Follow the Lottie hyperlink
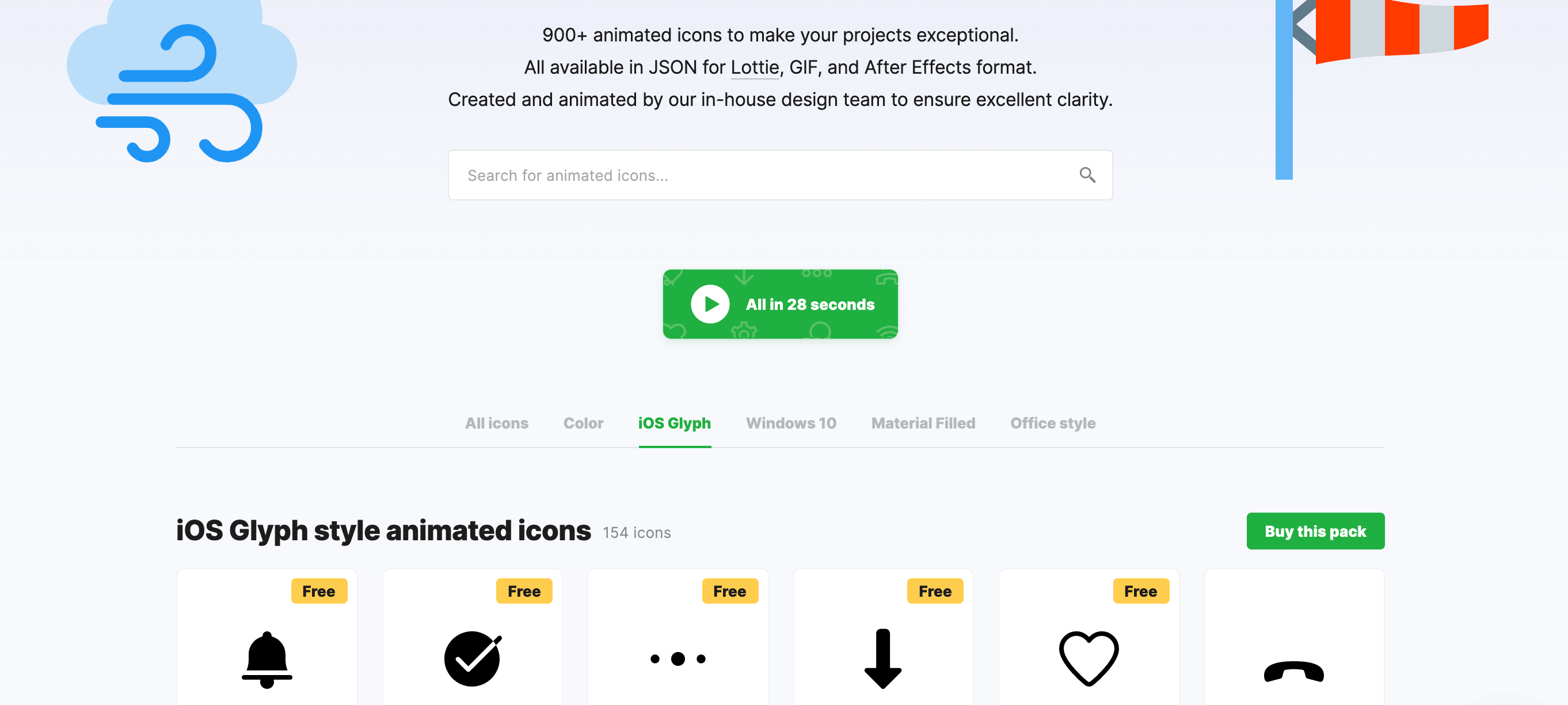 [754, 67]
